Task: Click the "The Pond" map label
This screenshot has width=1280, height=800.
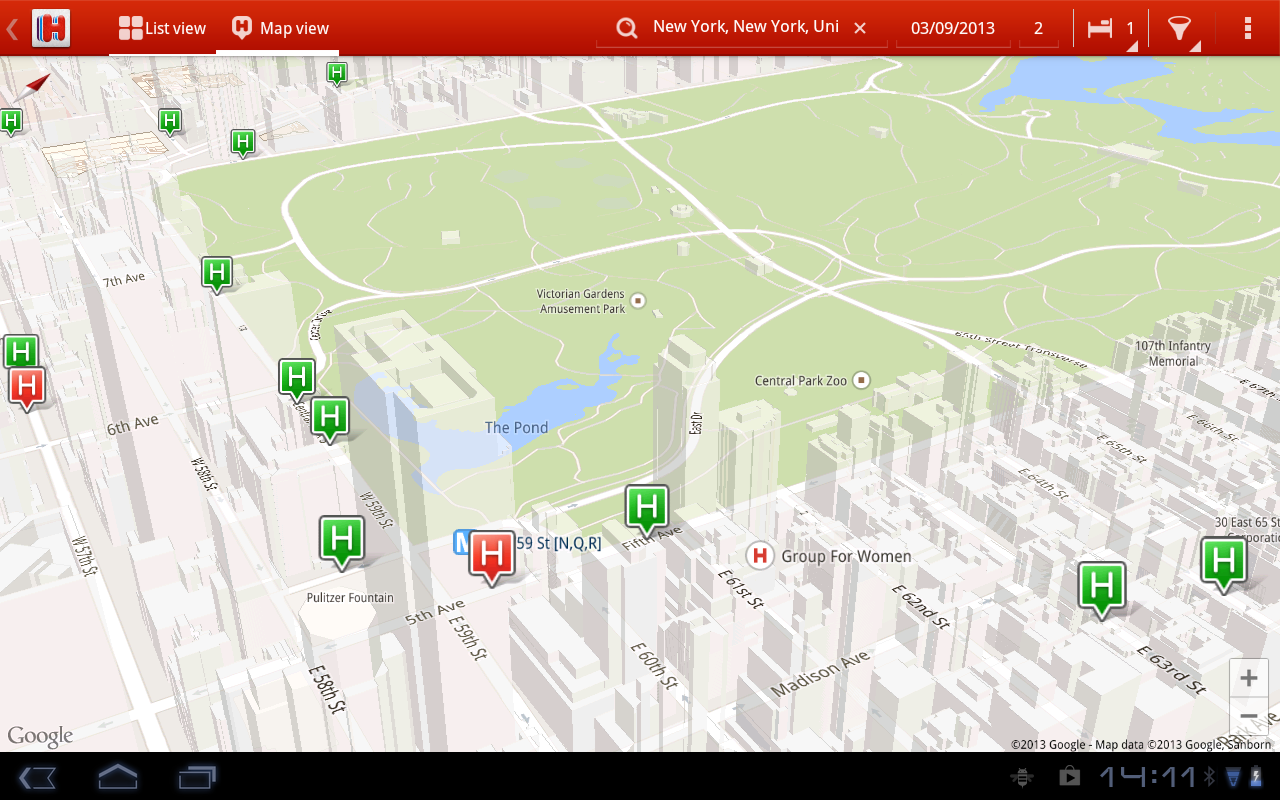Action: (x=516, y=428)
